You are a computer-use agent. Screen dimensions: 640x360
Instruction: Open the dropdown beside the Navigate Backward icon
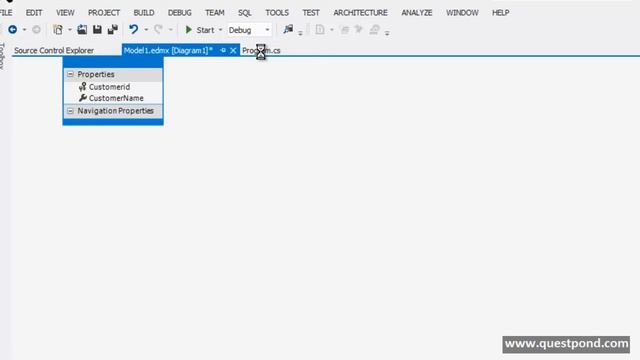pos(24,30)
